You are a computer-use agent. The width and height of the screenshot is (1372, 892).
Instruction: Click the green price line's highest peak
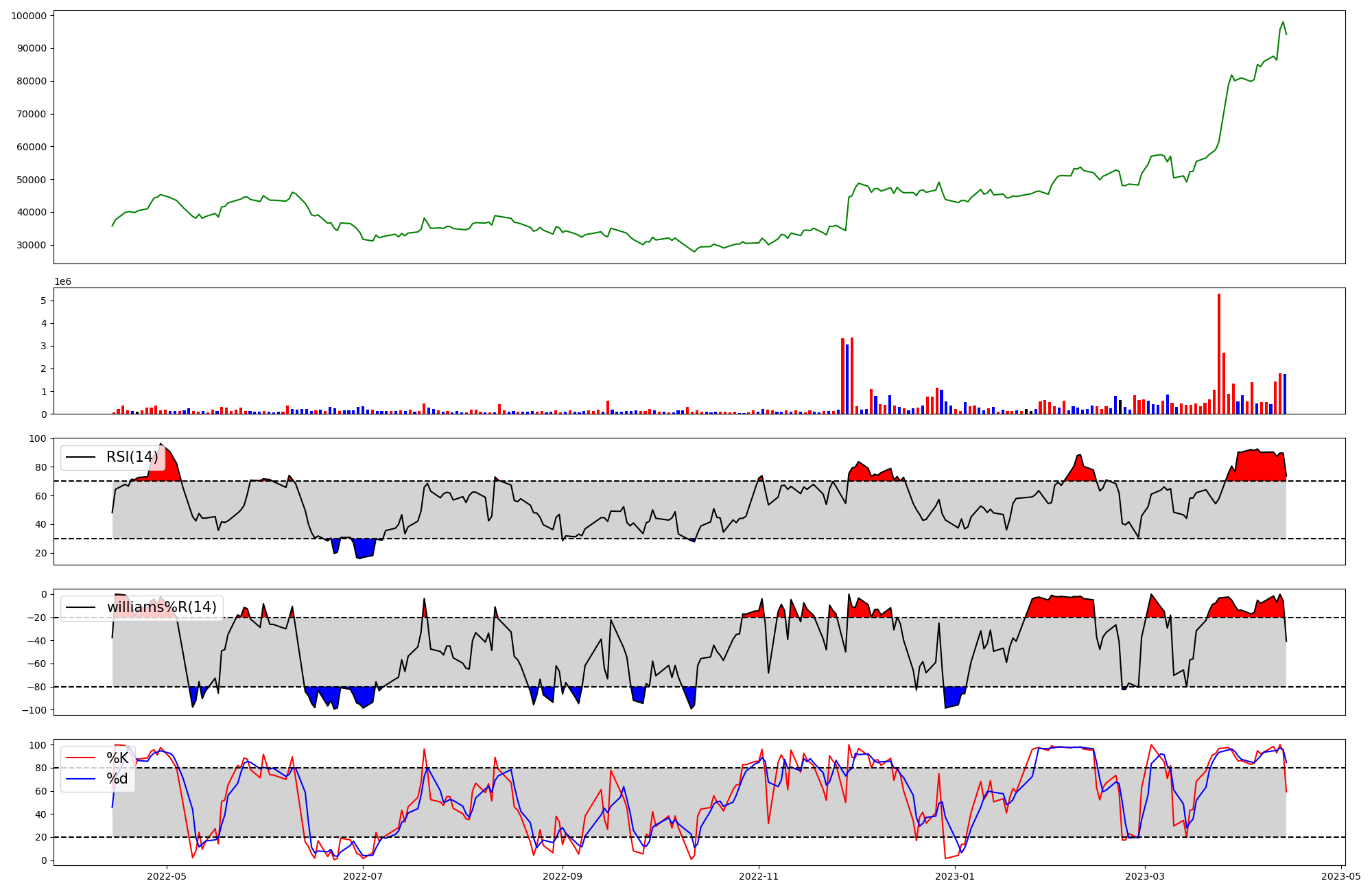[1284, 22]
